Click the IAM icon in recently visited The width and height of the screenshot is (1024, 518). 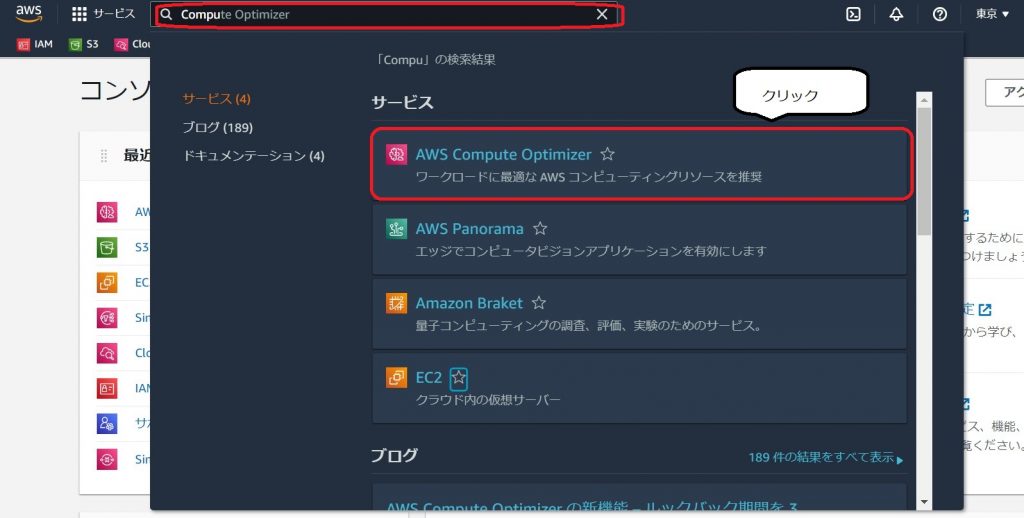pos(107,388)
